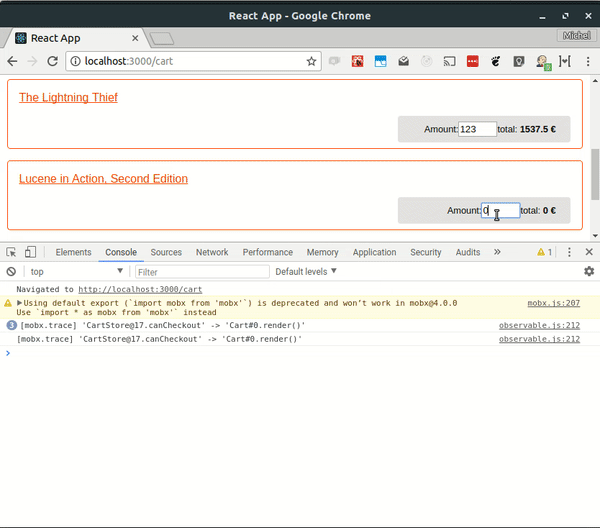The height and width of the screenshot is (528, 600).
Task: Click the amount field showing 123
Action: tap(477, 129)
